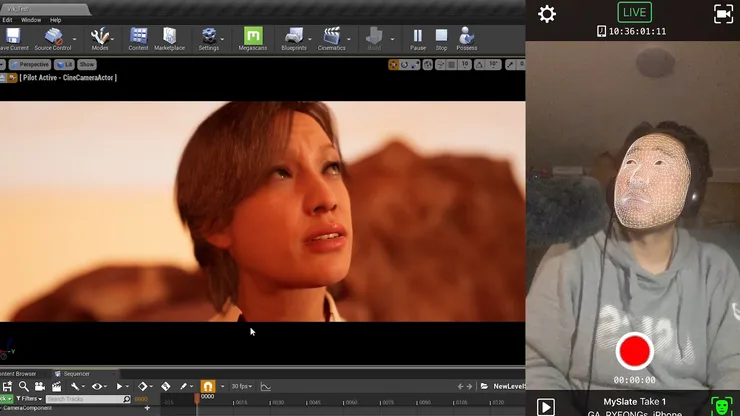The width and height of the screenshot is (740, 416).
Task: Open the Megascans plugin
Action: [x=252, y=39]
